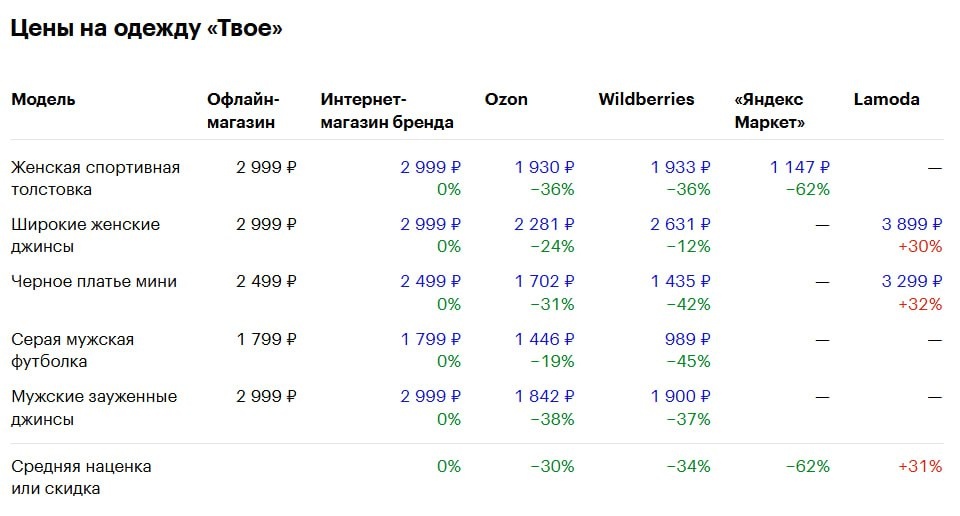Image resolution: width=960 pixels, height=516 pixels.
Task: Click Wildberries price 1 435 ₽ for black dress
Action: [680, 282]
